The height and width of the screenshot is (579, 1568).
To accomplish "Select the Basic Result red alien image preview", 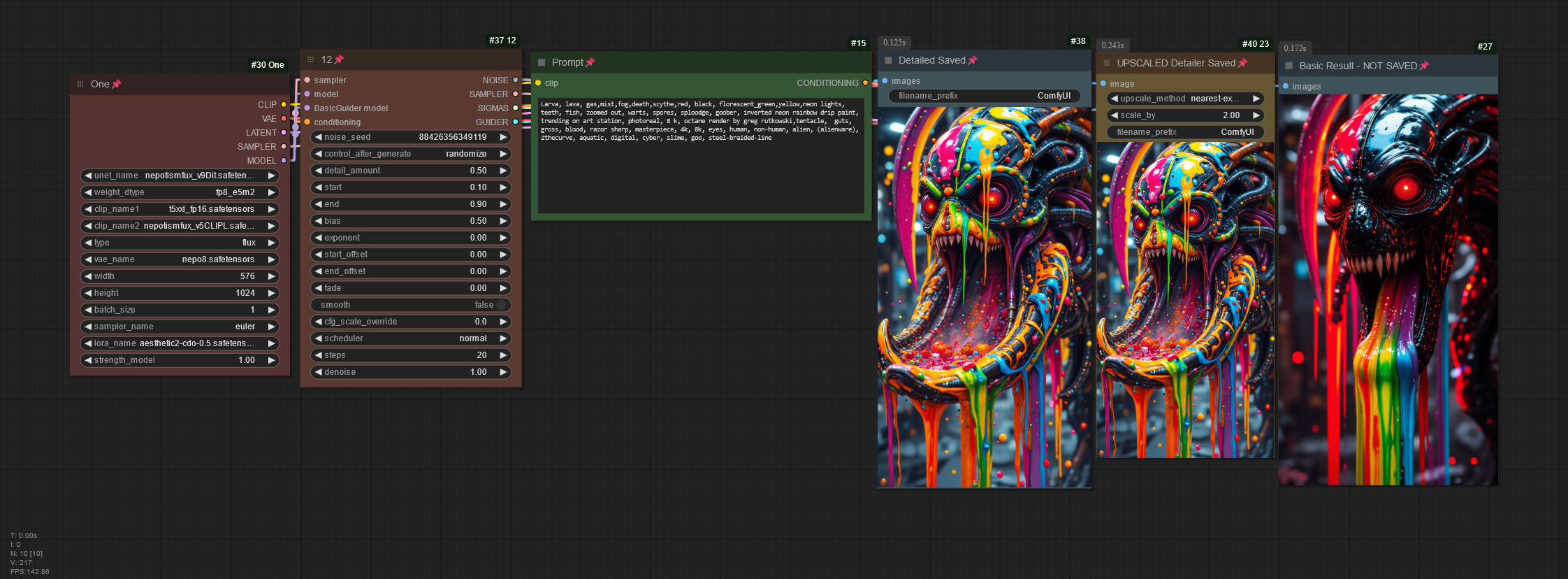I will tap(1388, 290).
